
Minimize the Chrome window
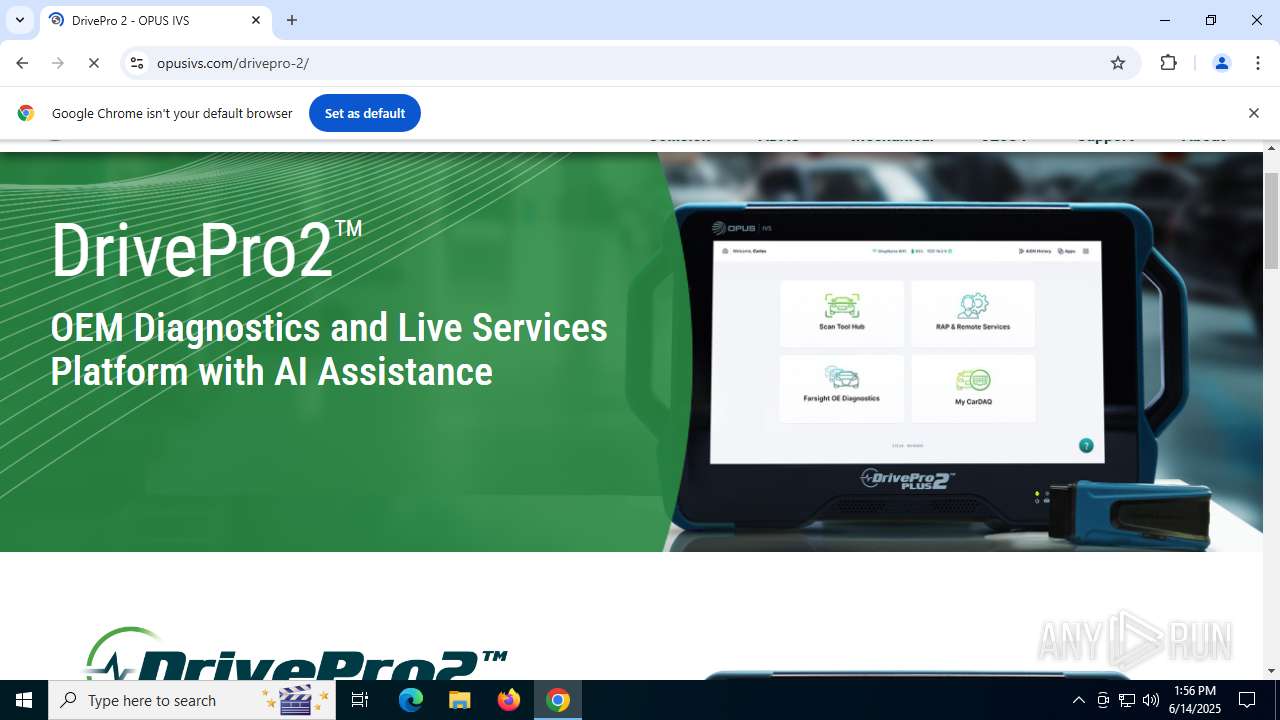point(1165,20)
